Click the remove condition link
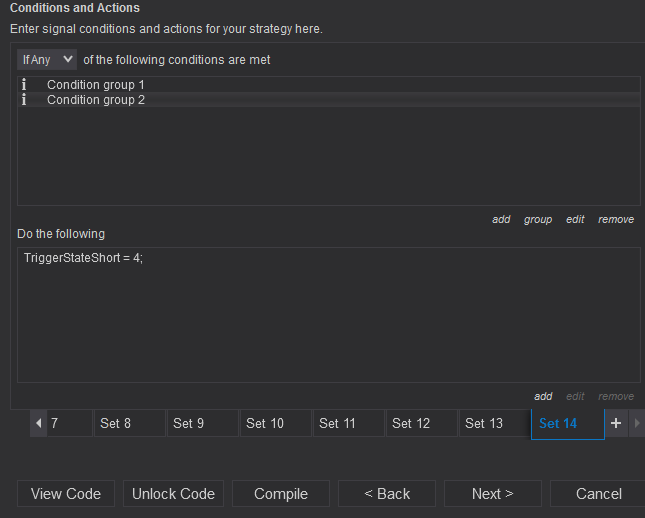 pyautogui.click(x=616, y=219)
